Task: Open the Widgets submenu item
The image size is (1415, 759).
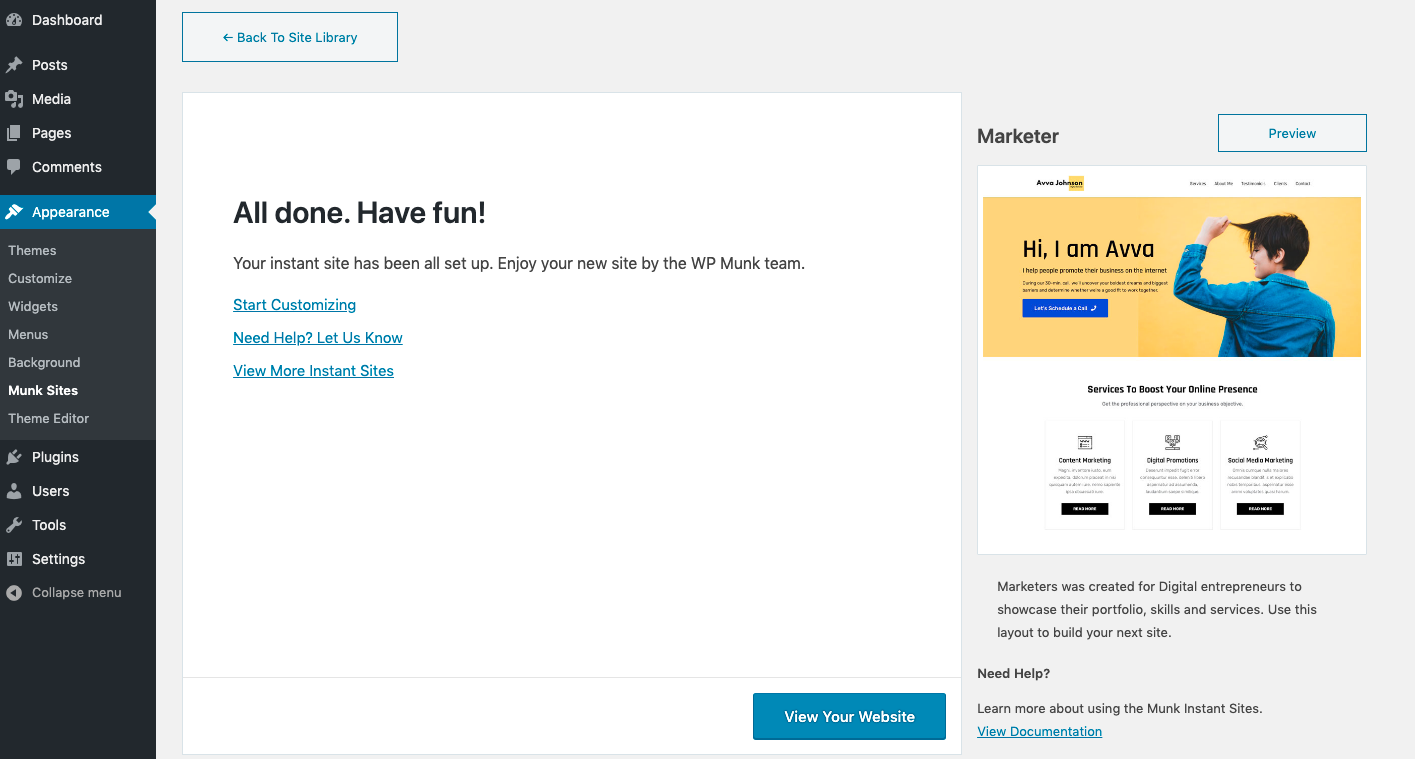Action: click(x=33, y=306)
